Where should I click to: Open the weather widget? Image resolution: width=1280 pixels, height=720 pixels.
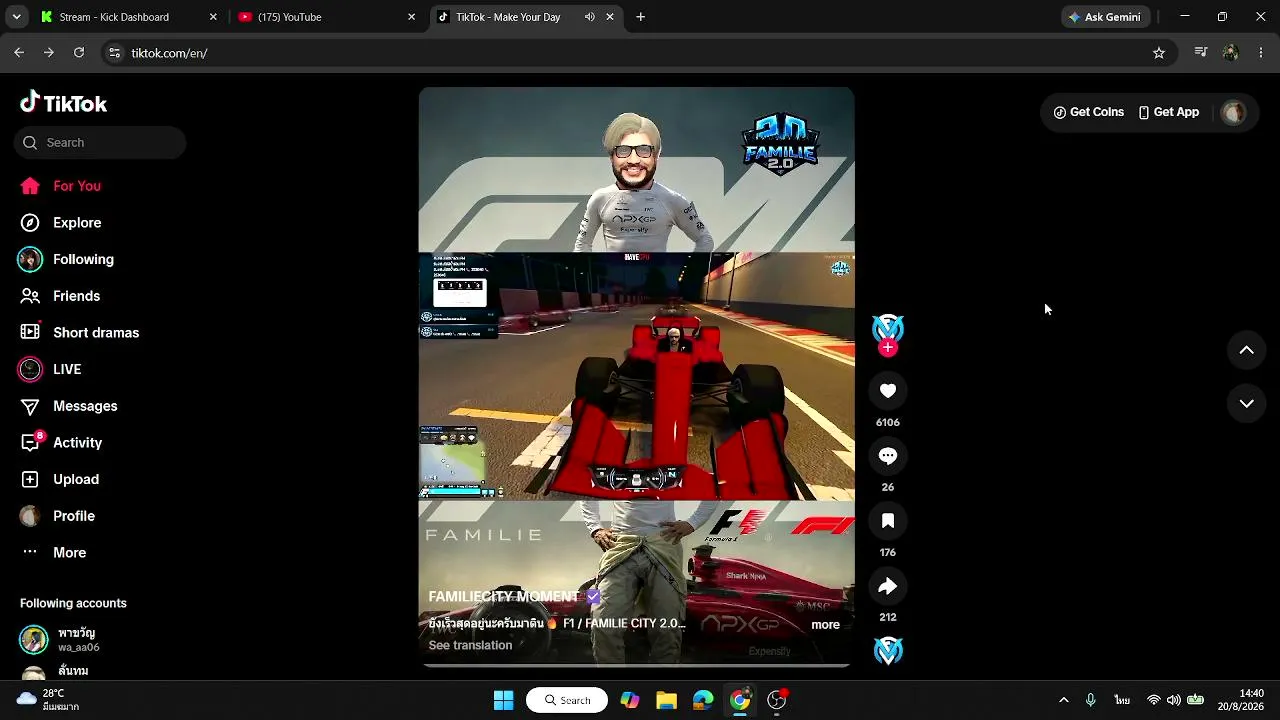48,700
